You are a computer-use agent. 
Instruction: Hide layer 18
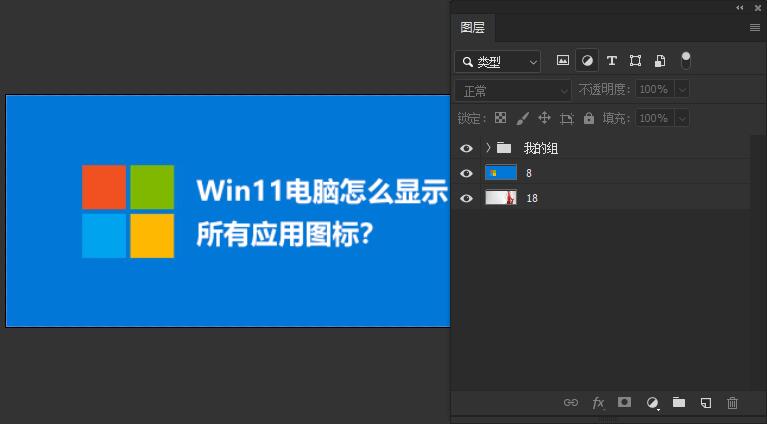coord(466,198)
